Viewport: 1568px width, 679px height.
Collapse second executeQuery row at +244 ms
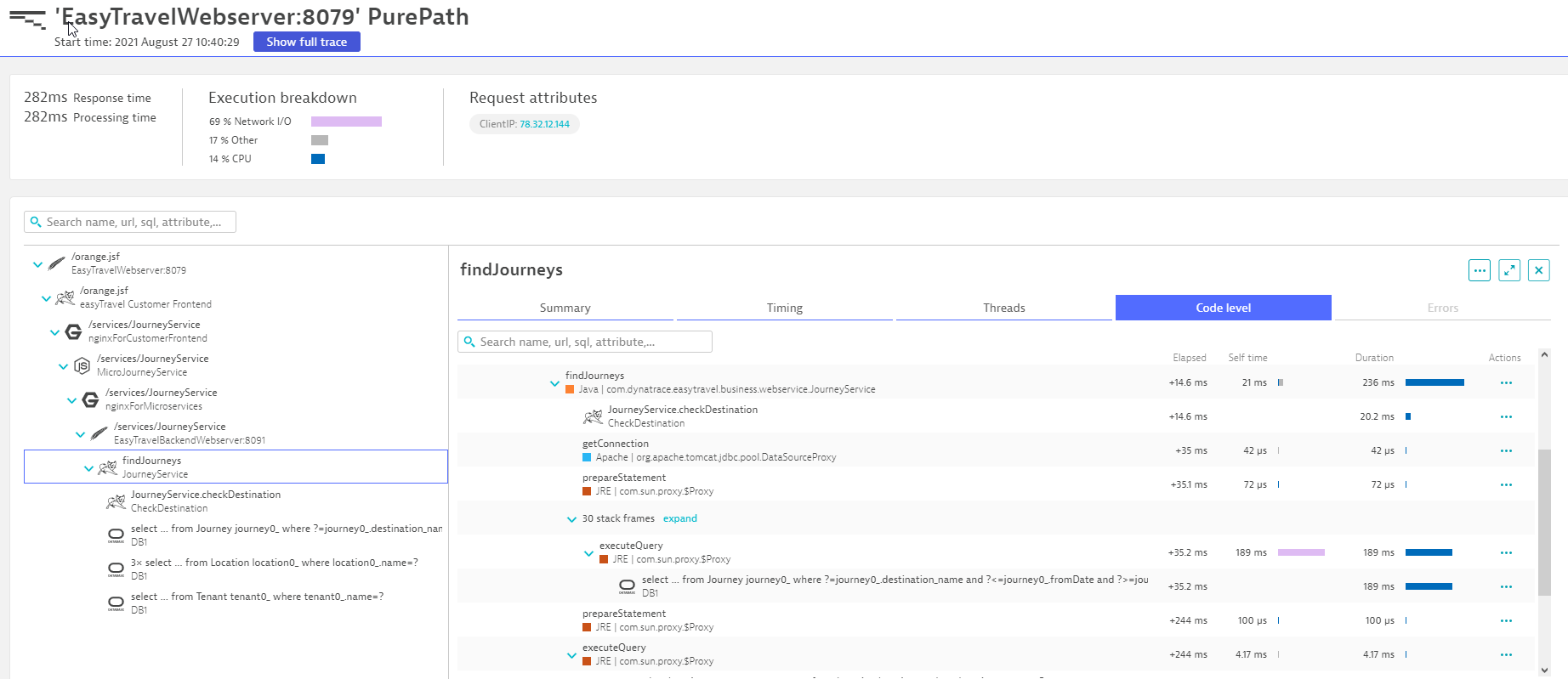click(571, 655)
